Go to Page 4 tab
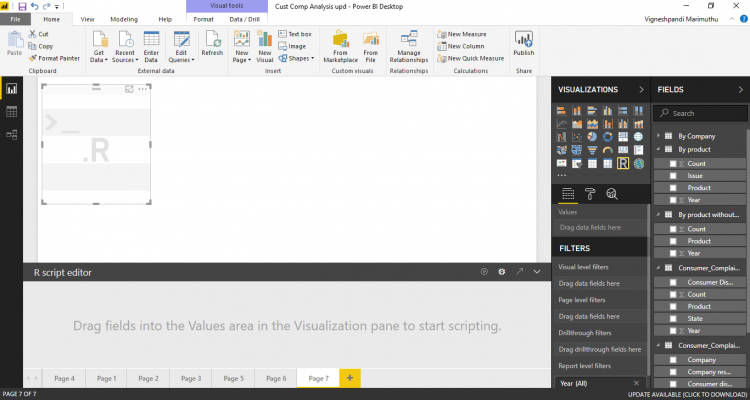Viewport: 750px width, 400px height. tap(64, 378)
